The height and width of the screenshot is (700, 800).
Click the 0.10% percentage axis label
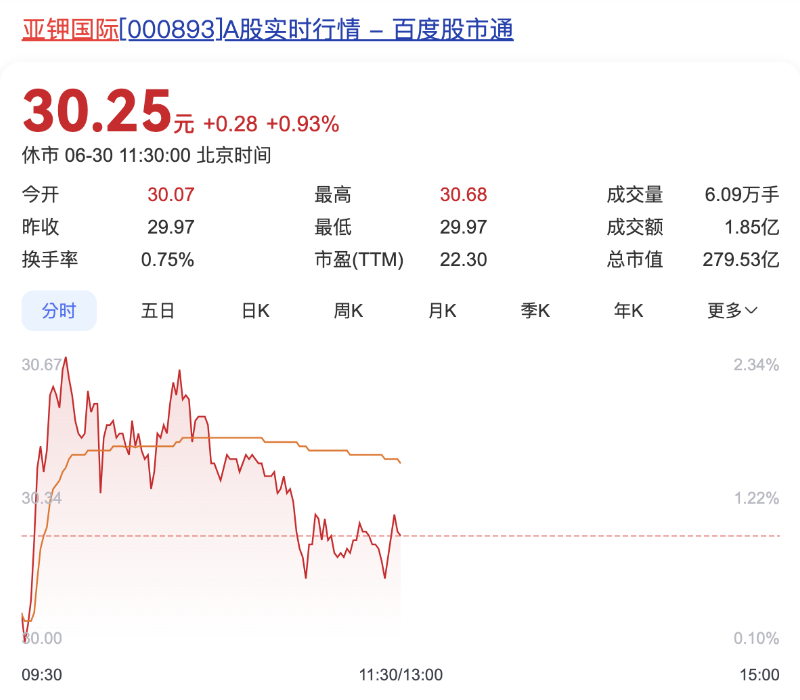[756, 638]
